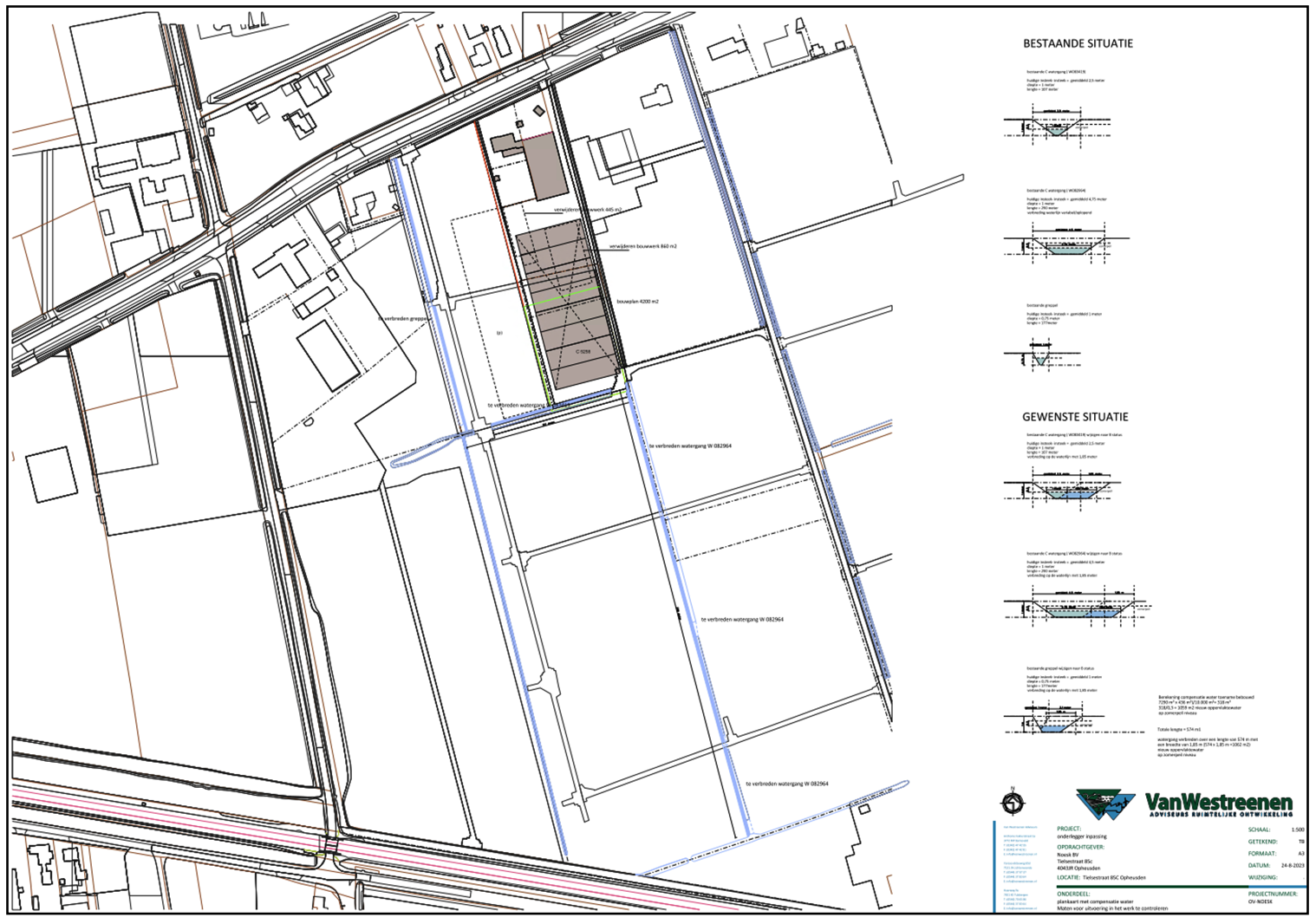
Task: Select the DATUM: label
Action: [x=1260, y=866]
